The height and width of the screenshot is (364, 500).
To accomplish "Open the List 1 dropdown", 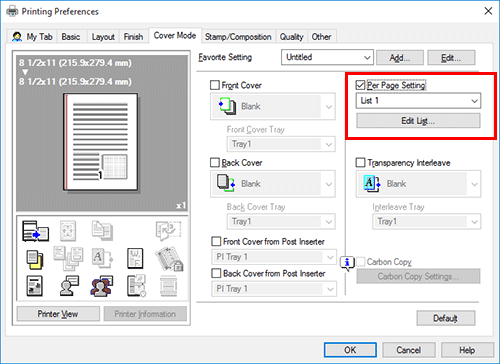I will point(418,101).
